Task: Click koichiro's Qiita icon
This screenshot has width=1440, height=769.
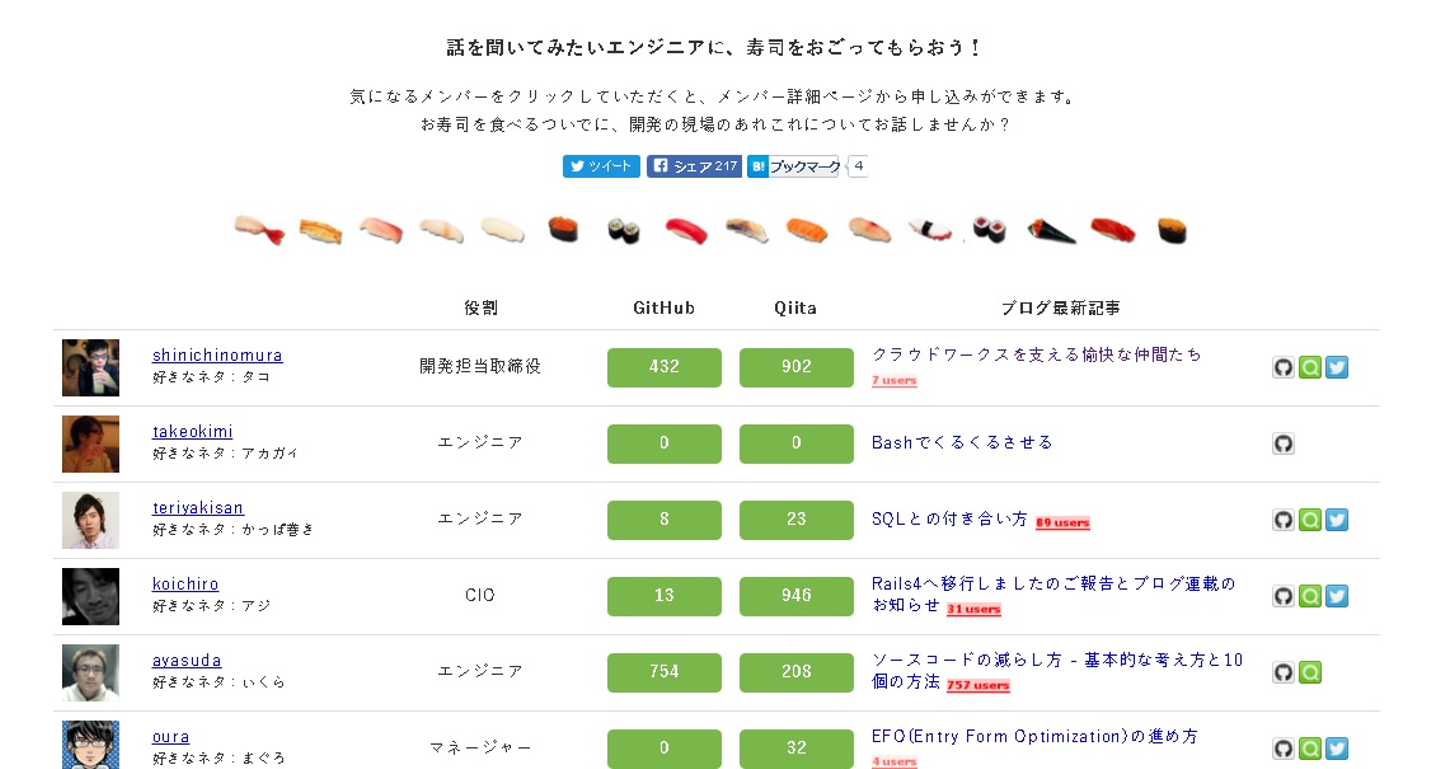Action: point(1310,596)
